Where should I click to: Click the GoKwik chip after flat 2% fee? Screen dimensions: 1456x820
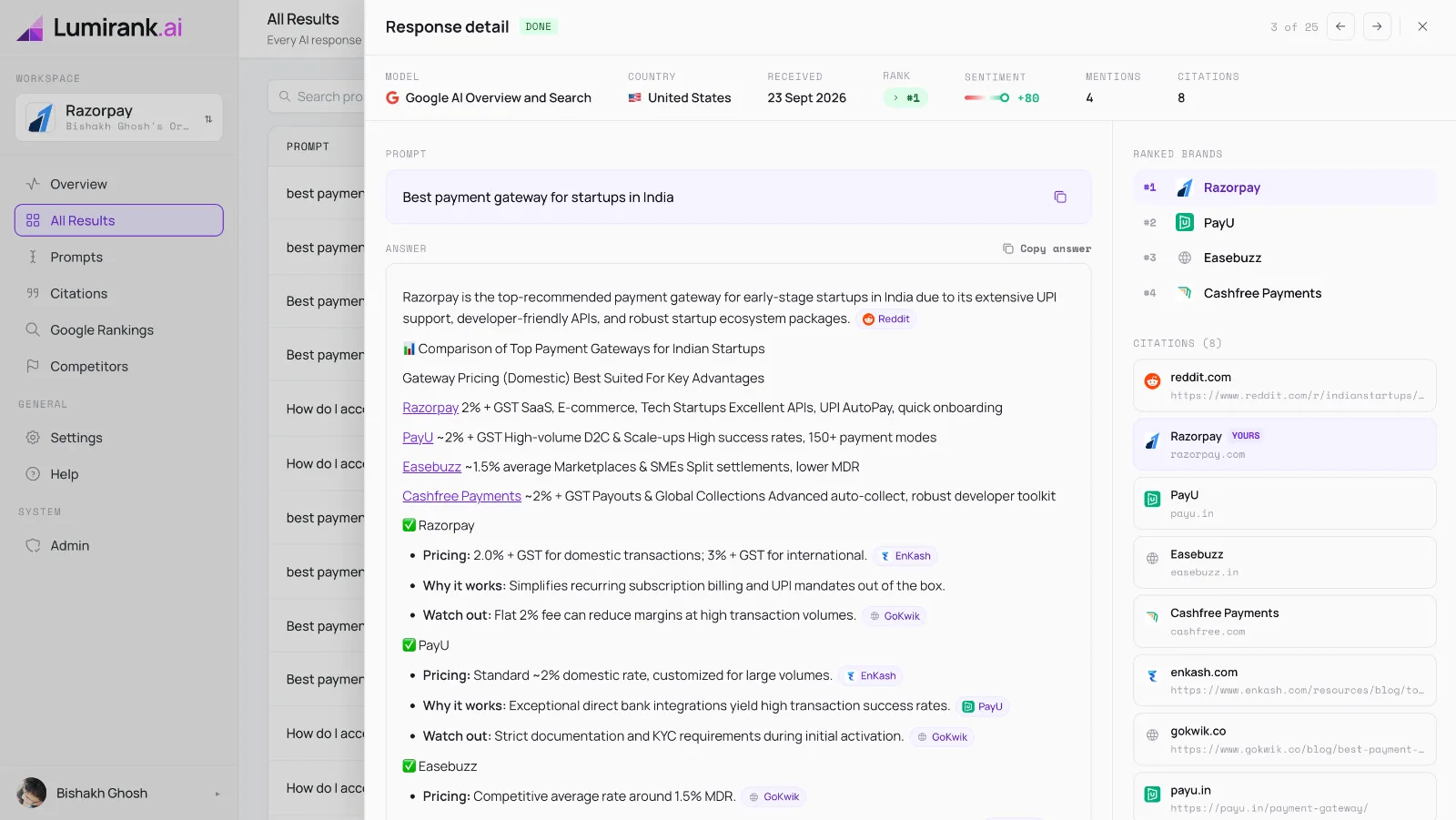(x=895, y=616)
